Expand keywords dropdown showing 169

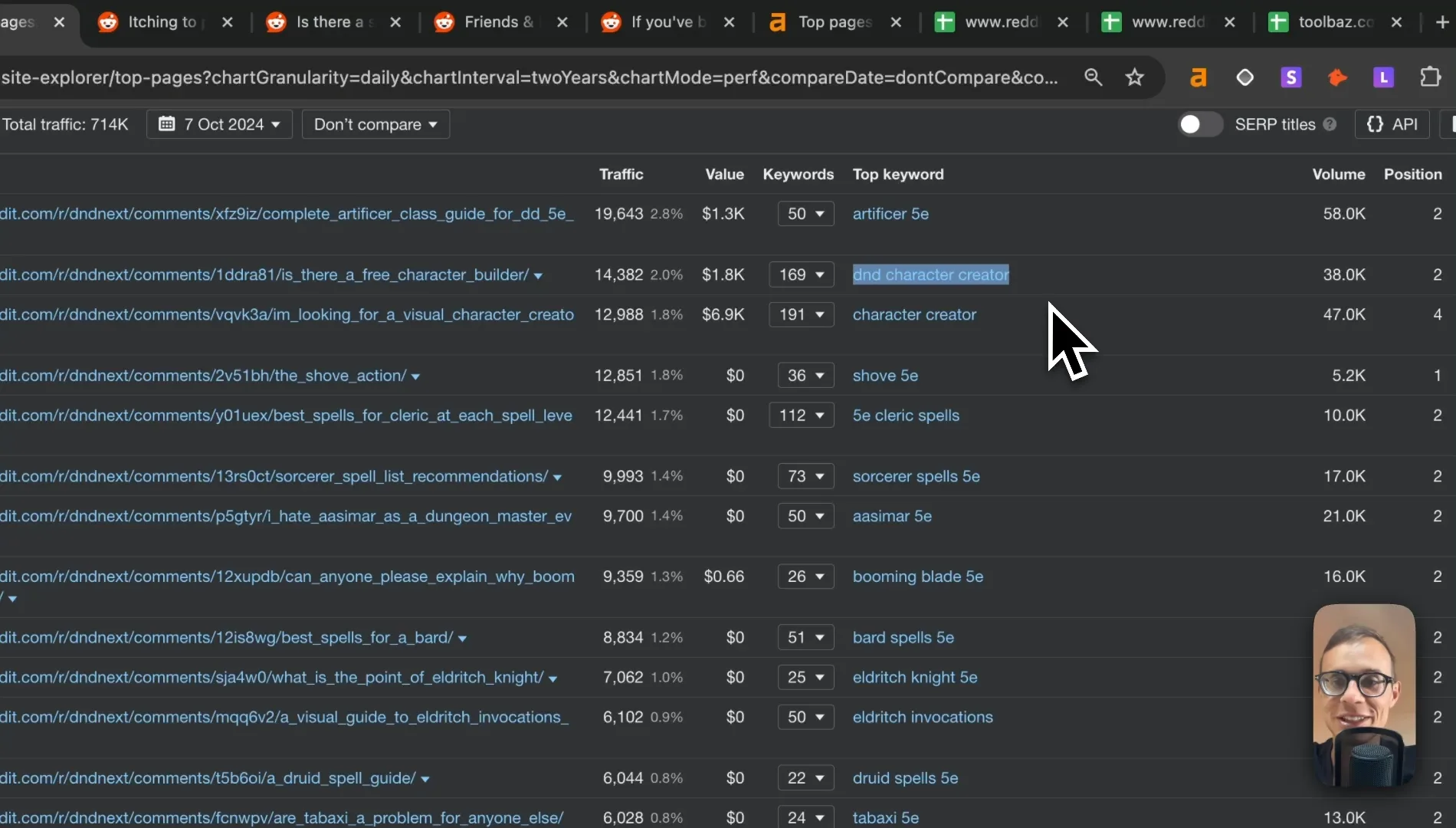pyautogui.click(x=801, y=274)
